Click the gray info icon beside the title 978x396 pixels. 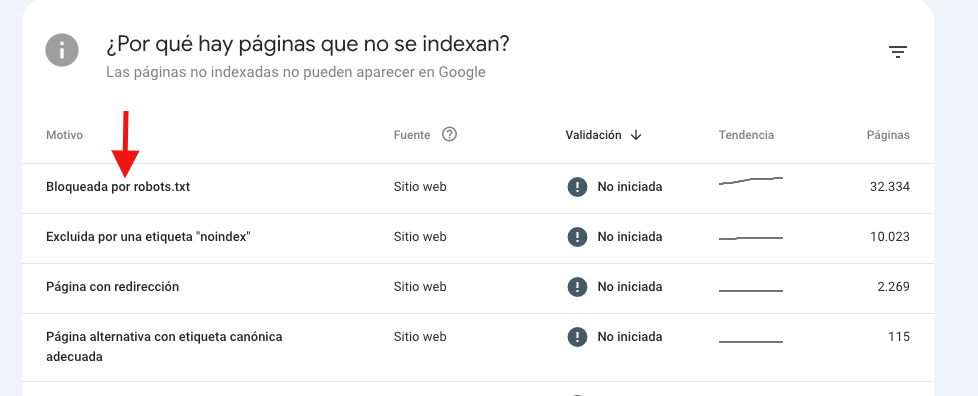click(x=62, y=50)
